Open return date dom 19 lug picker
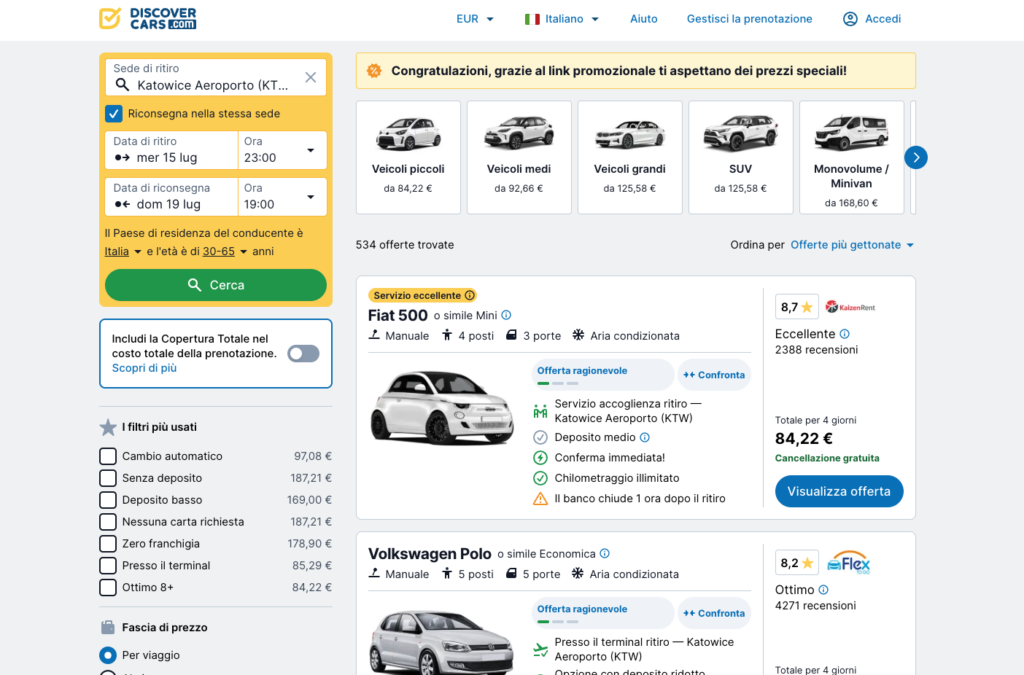The width and height of the screenshot is (1024, 675). [x=171, y=196]
